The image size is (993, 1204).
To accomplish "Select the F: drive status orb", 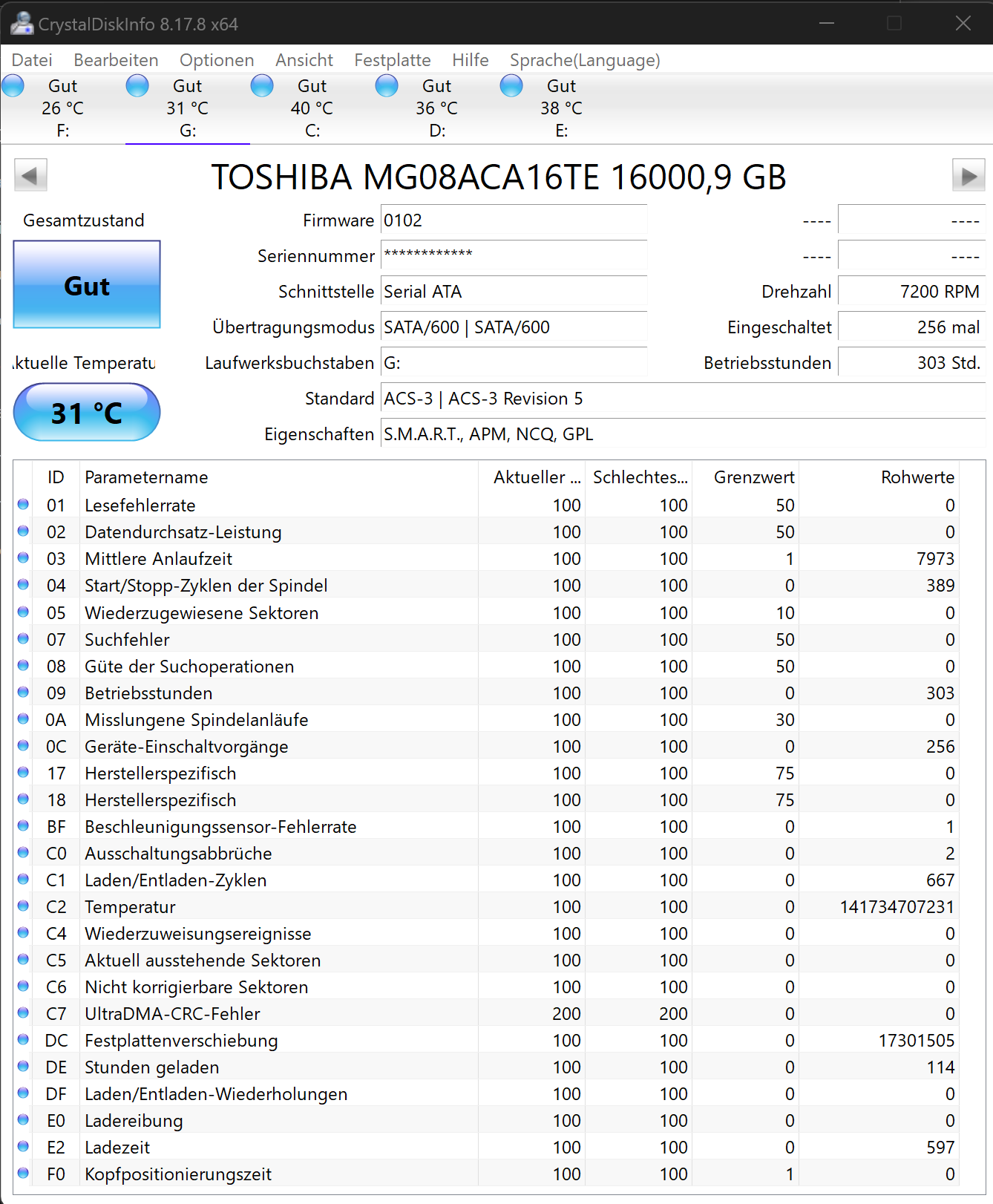I will 13,86.
